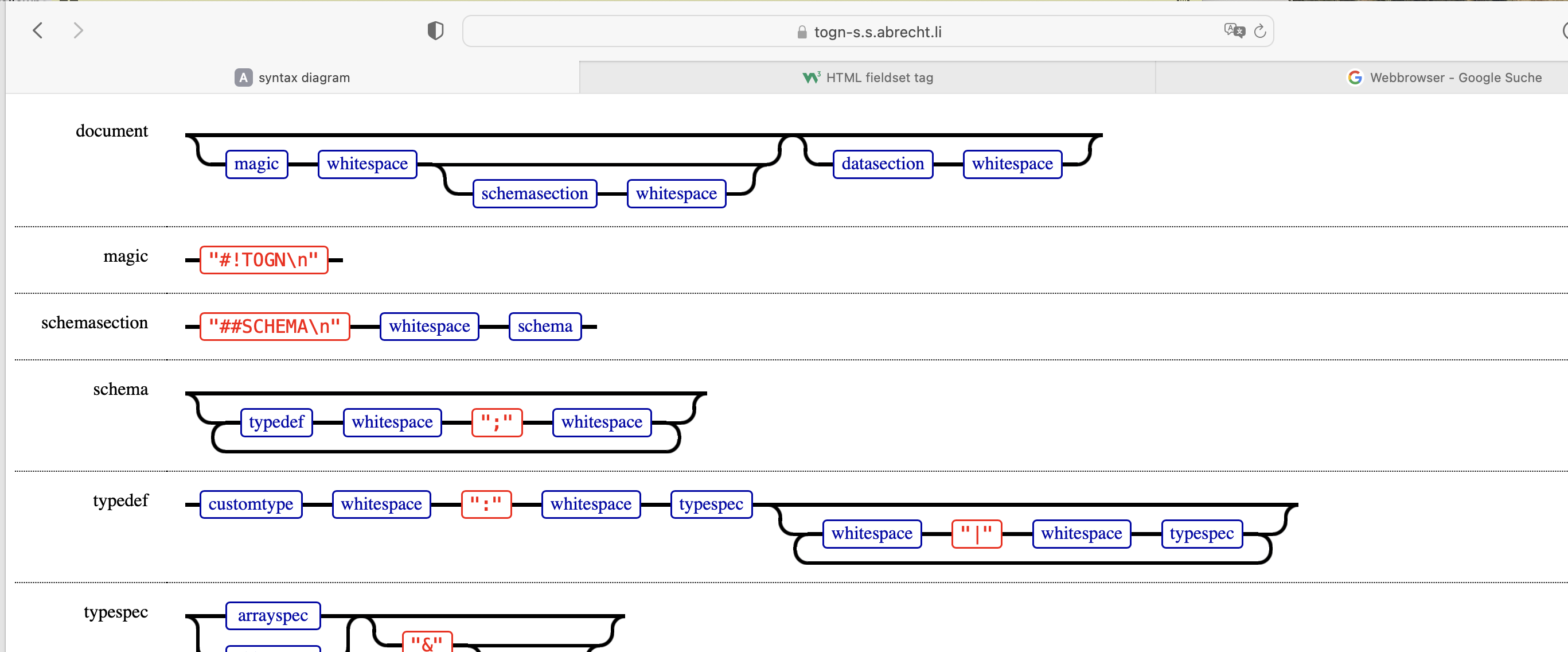Follow the arrayspec link in typespec diagram

[272, 615]
